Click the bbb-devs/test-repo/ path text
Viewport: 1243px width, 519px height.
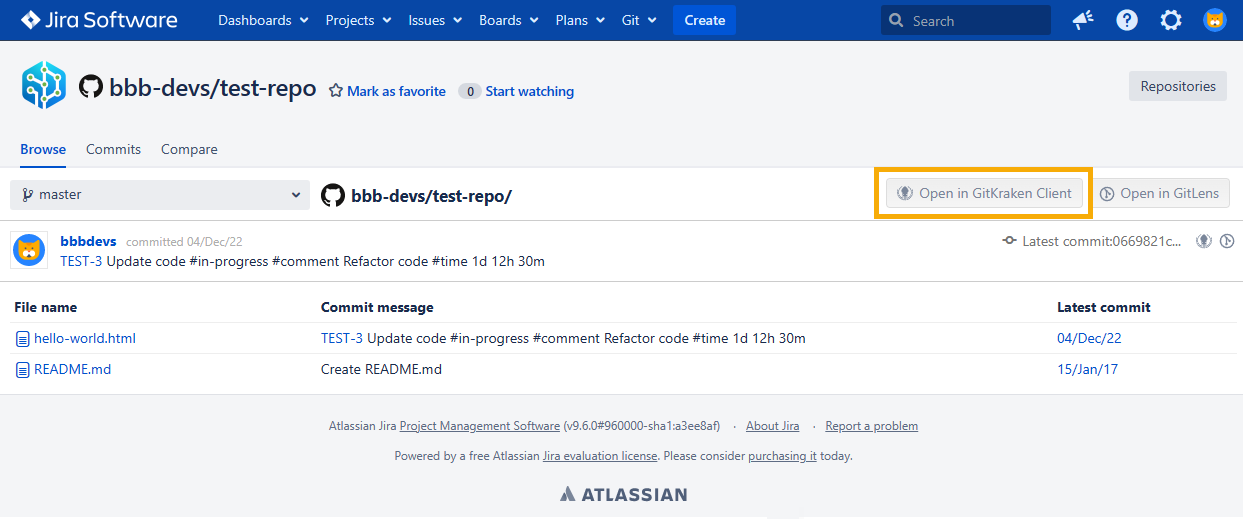pyautogui.click(x=431, y=195)
